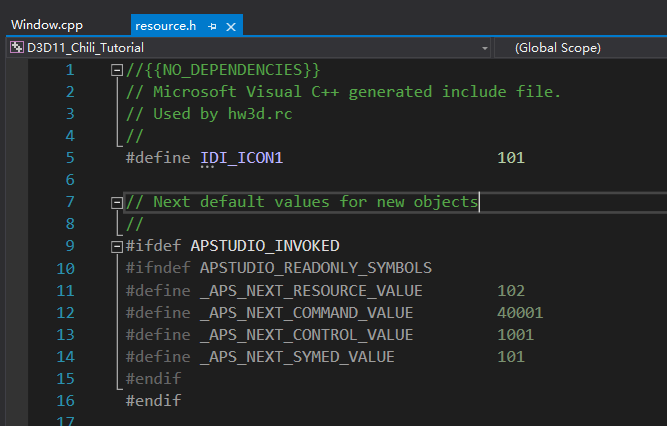Click 'Used by hw3d.rc' comment

click(x=222, y=114)
